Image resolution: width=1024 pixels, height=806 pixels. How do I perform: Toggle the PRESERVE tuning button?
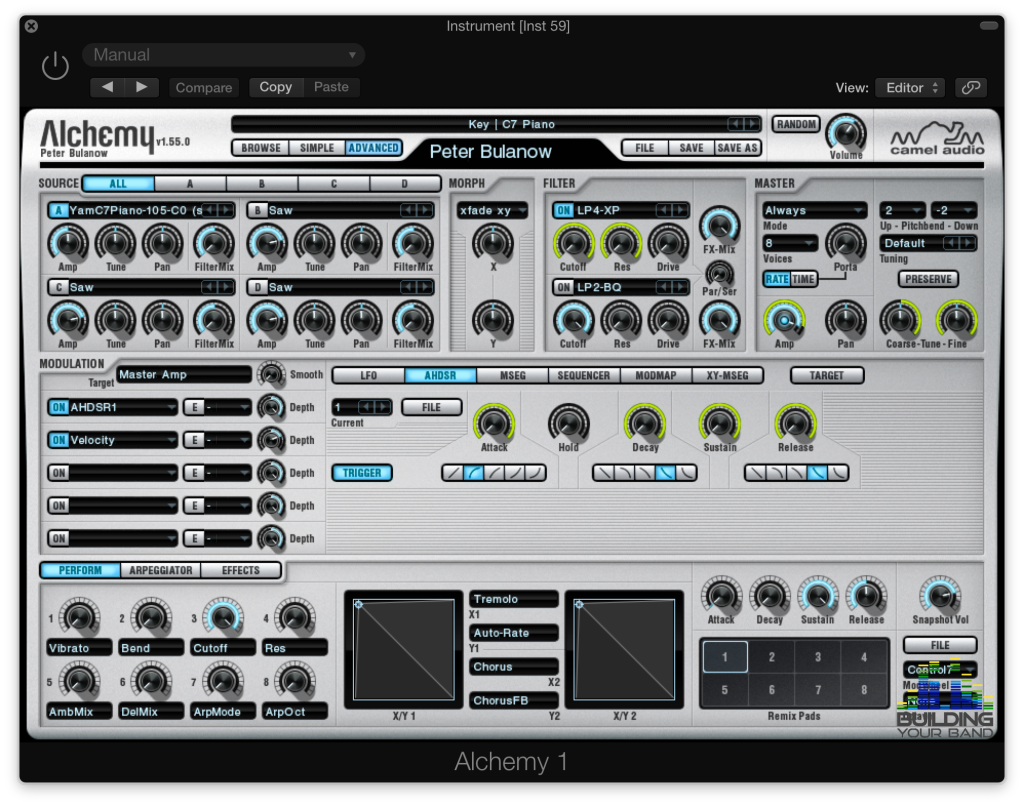(x=928, y=279)
